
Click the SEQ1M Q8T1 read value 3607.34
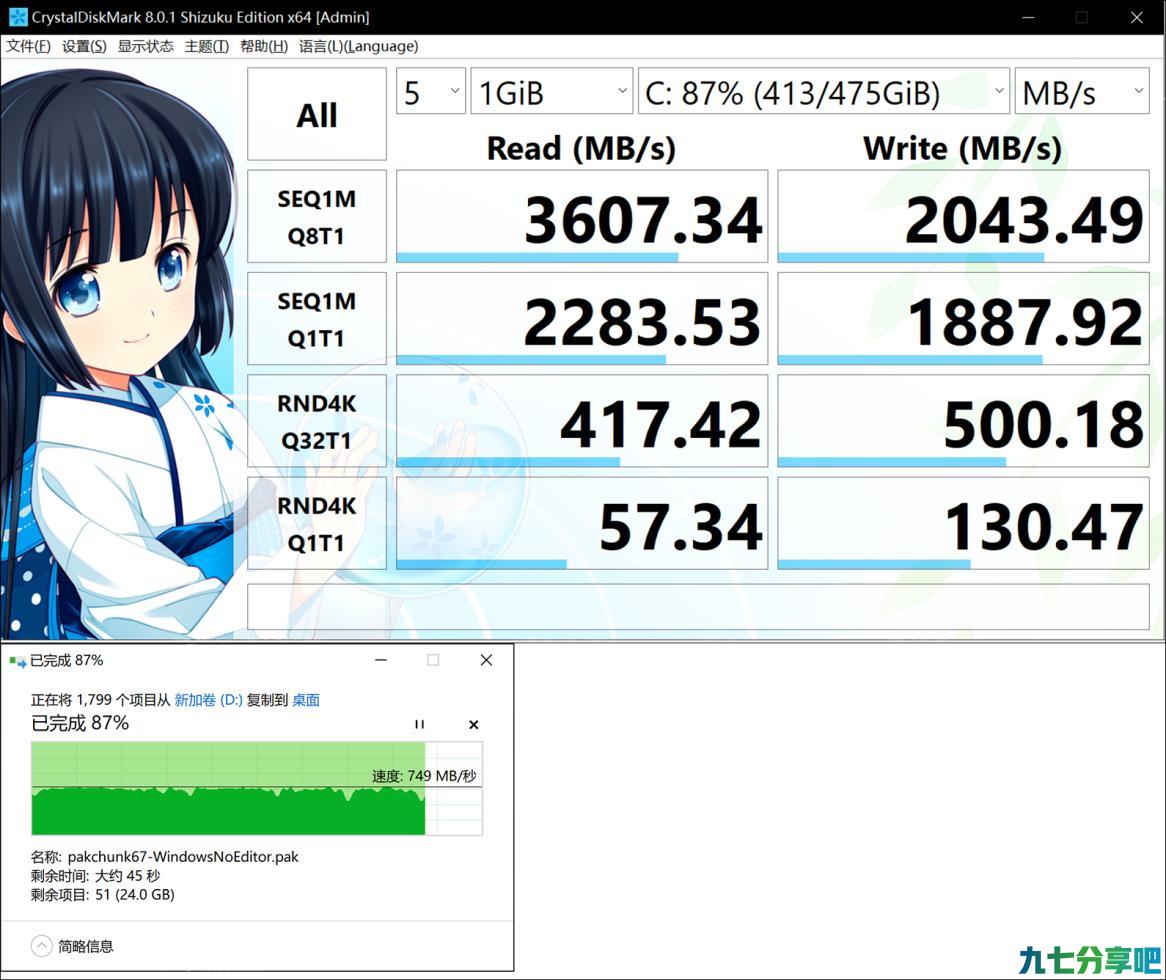tap(582, 216)
